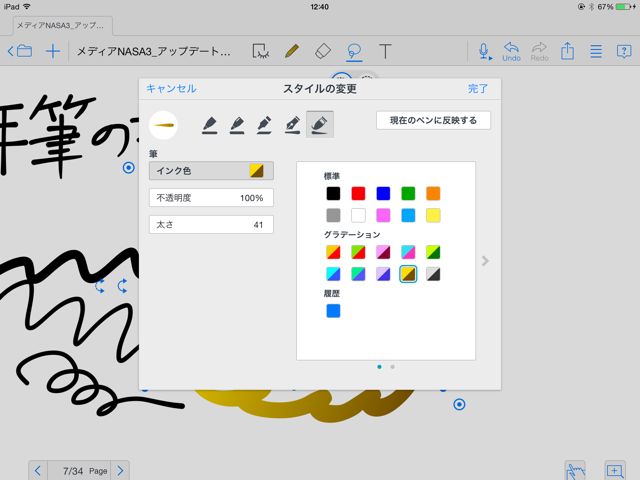Tap the pen stroke preview circle

pos(163,125)
